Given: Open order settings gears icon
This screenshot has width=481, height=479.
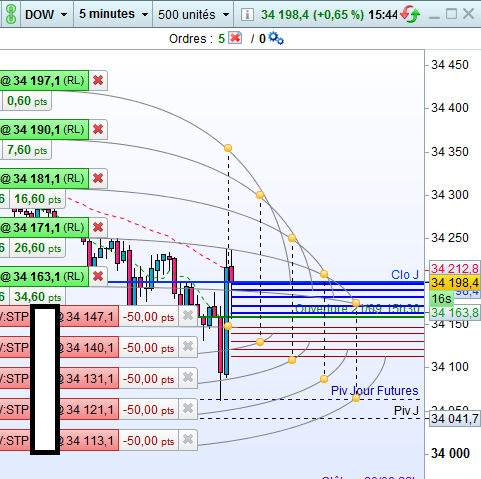Looking at the screenshot, I should (x=276, y=38).
